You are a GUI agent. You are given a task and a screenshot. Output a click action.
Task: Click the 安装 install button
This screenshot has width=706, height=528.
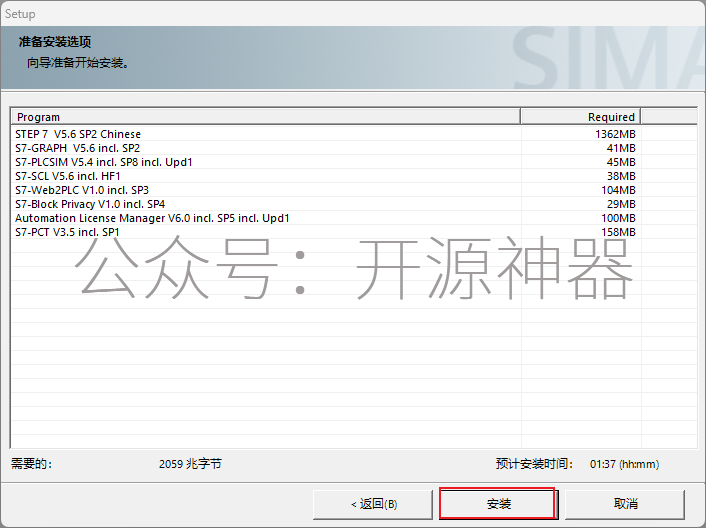[497, 504]
